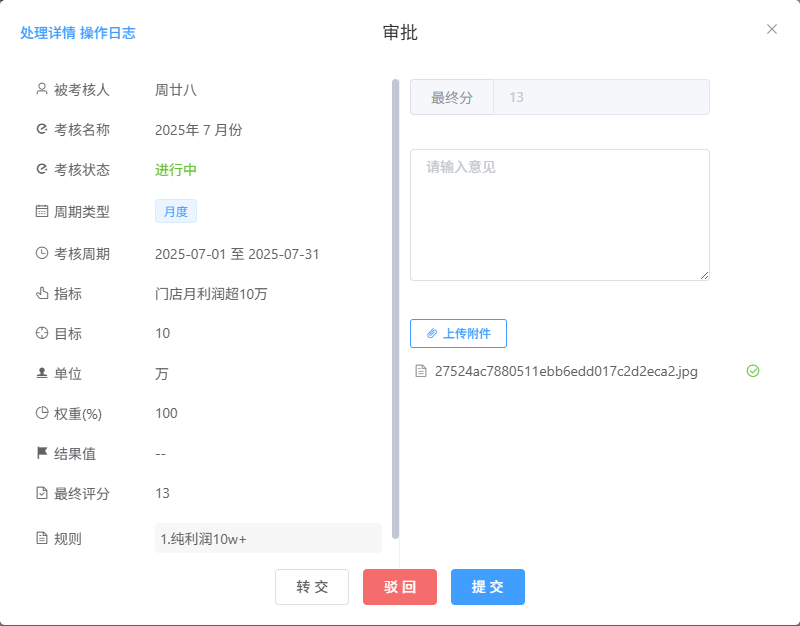Click the green success checkmark for uploaded file
The image size is (800, 626).
coord(753,371)
